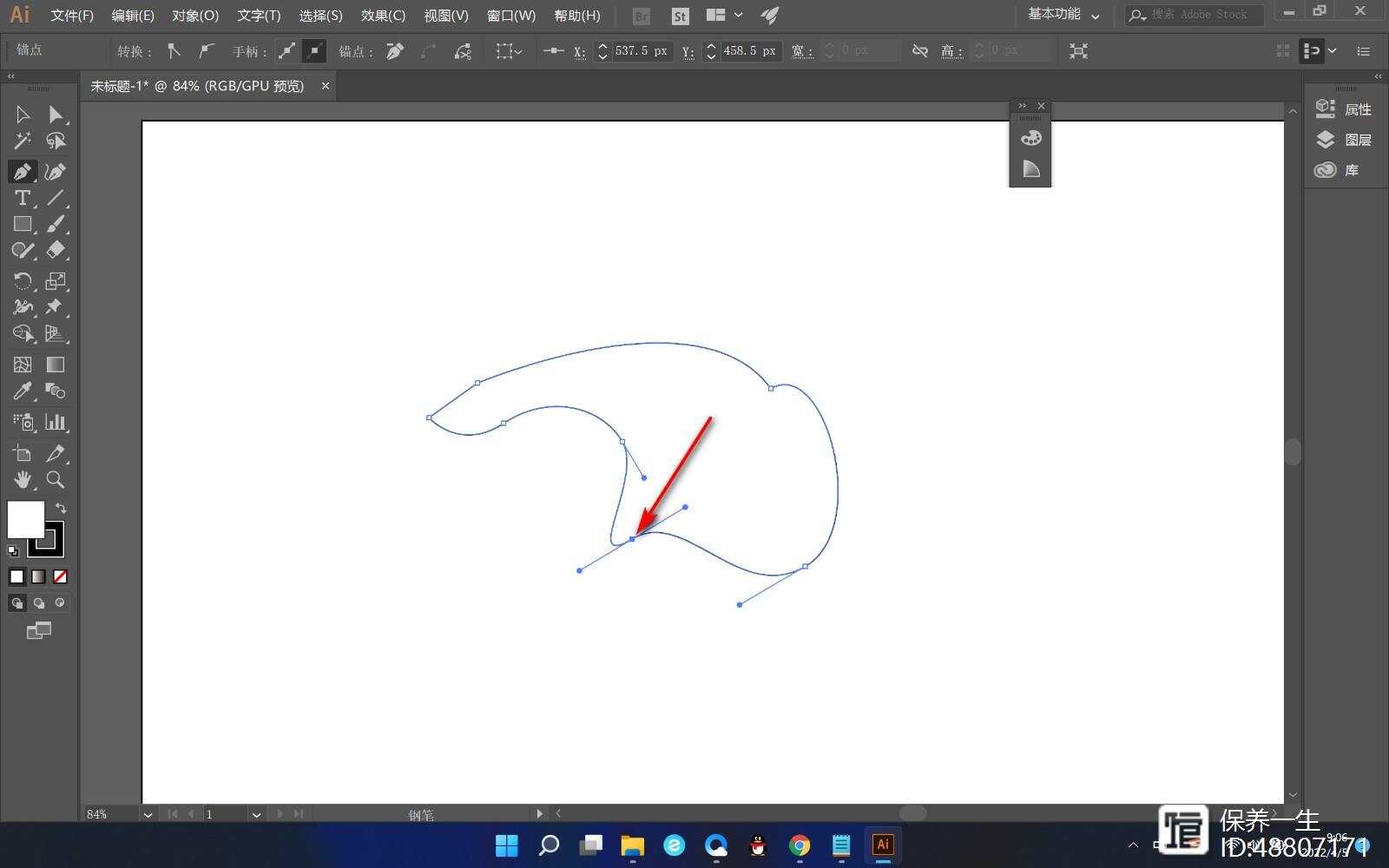
Task: Open the zoom level dropdown at 84%
Action: 148,814
